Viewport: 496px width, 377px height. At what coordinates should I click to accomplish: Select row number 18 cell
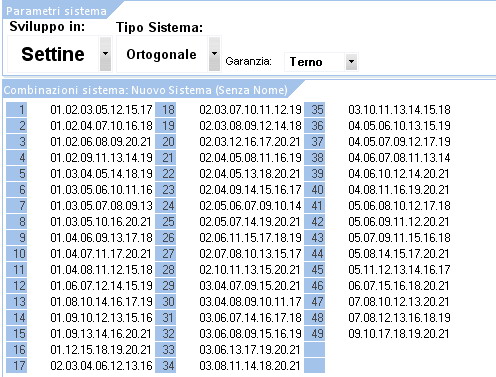[166, 110]
